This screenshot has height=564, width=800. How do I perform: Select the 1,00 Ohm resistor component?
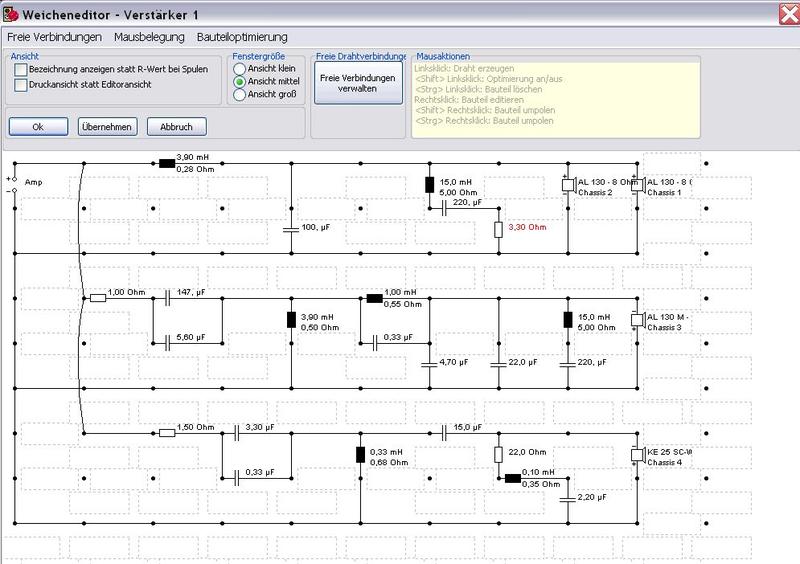pos(98,297)
